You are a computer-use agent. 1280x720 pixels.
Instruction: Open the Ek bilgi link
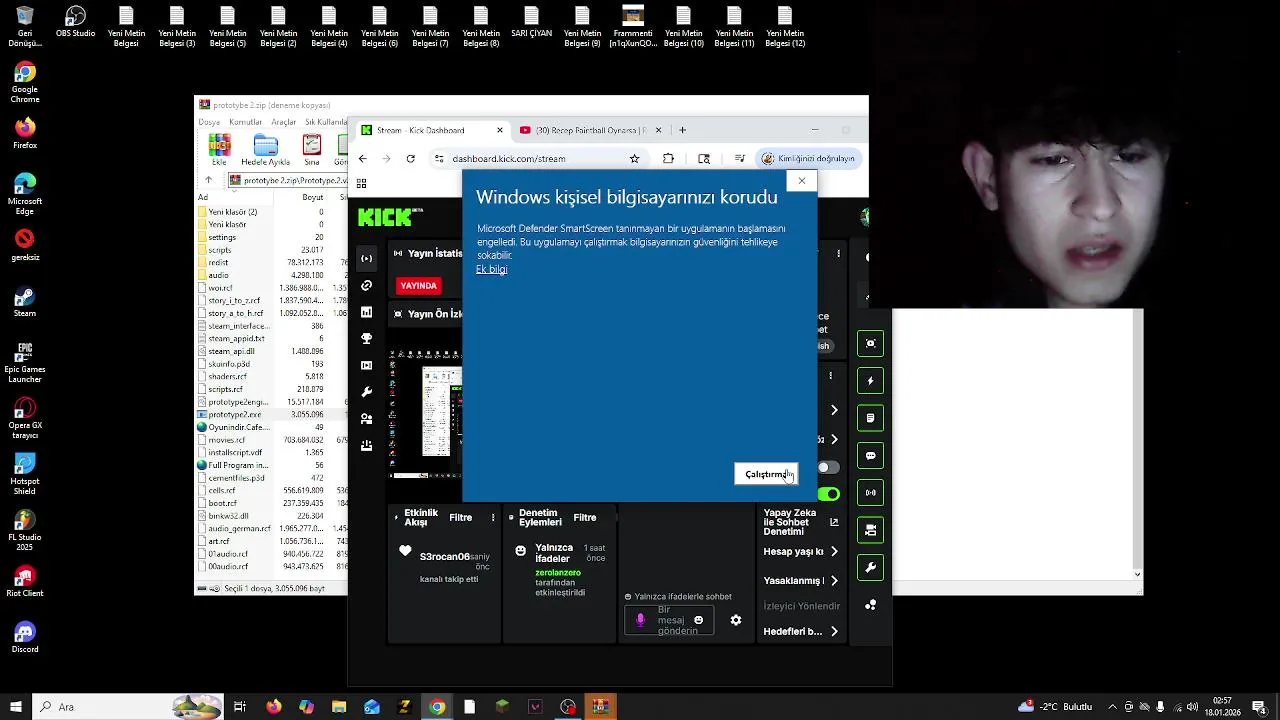(x=491, y=269)
